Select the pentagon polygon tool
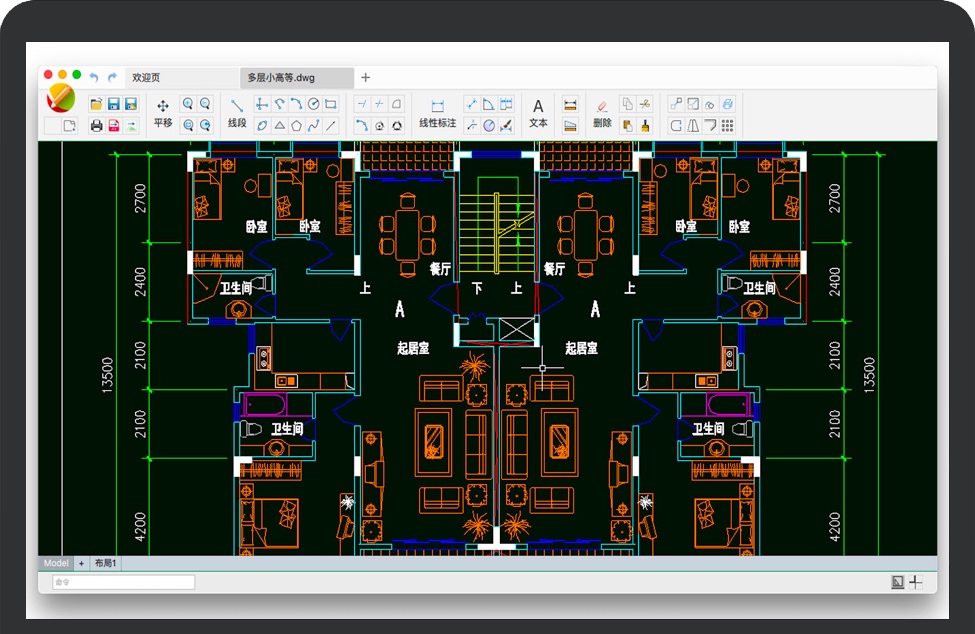 pos(296,125)
